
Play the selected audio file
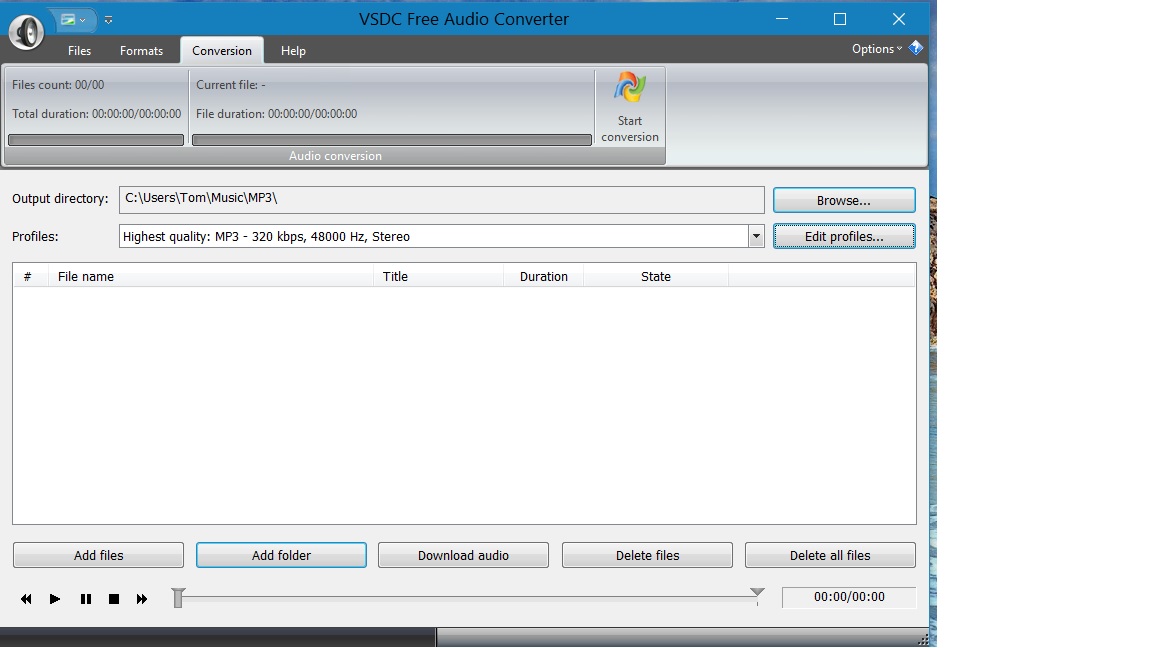(x=55, y=599)
